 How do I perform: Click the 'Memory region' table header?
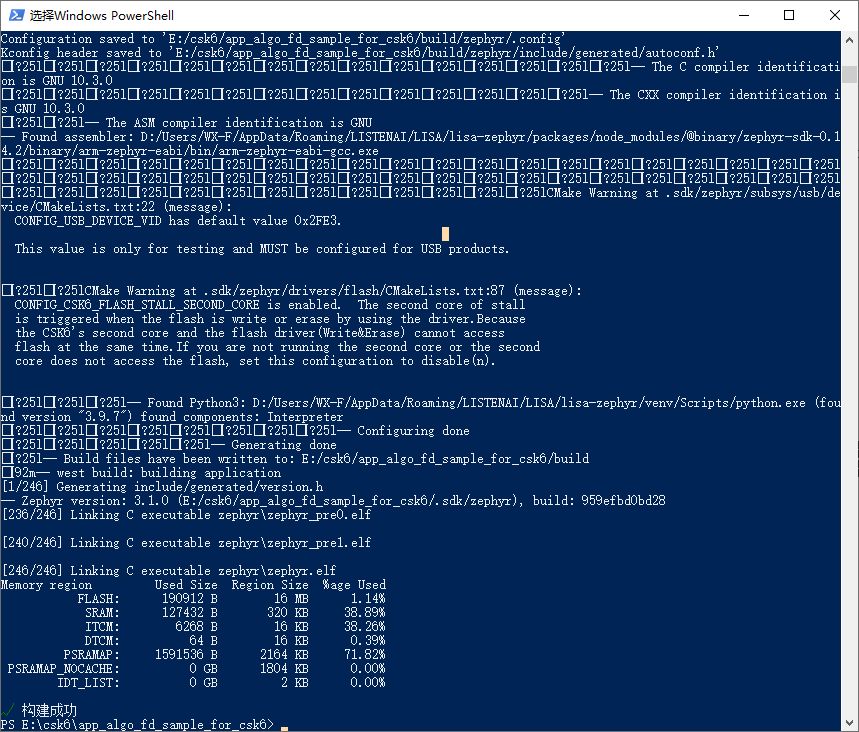point(47,585)
